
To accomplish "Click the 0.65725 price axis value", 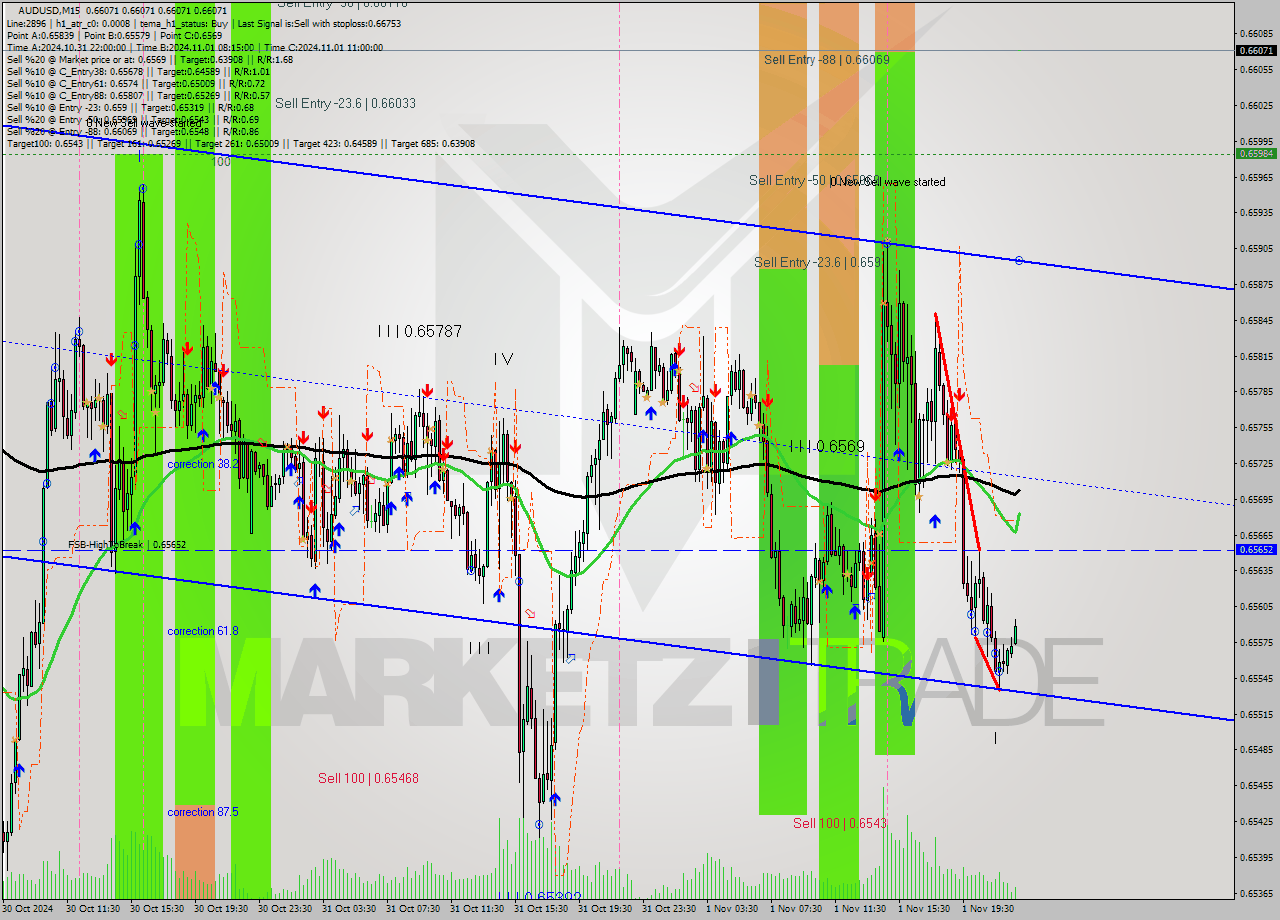I will coord(1256,464).
